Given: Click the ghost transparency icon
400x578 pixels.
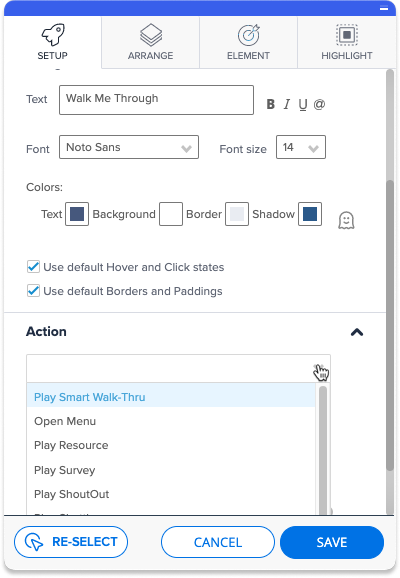Looking at the screenshot, I should pyautogui.click(x=346, y=220).
